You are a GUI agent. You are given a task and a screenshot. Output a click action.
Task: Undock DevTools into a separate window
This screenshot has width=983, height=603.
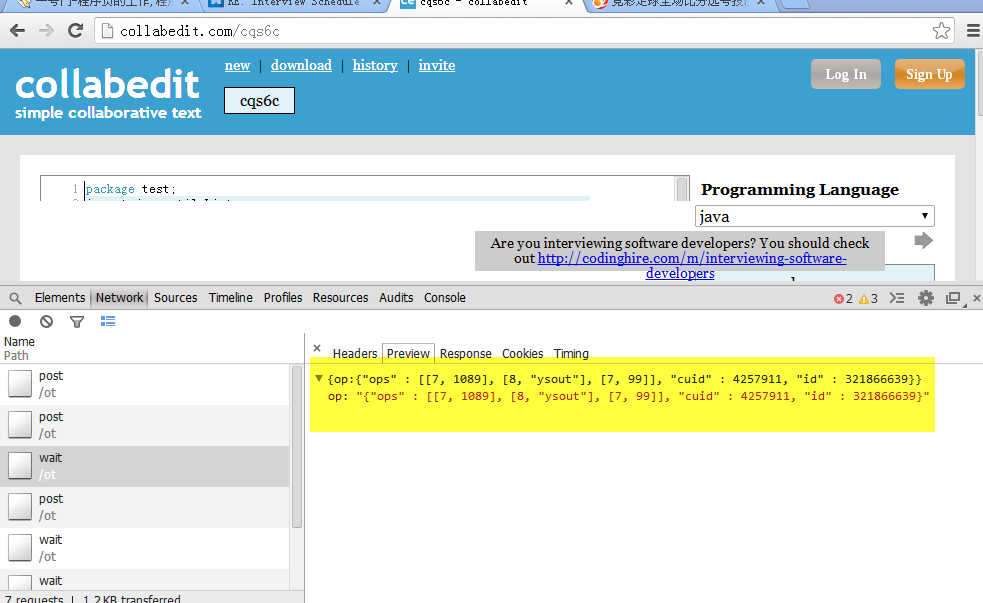pos(954,298)
